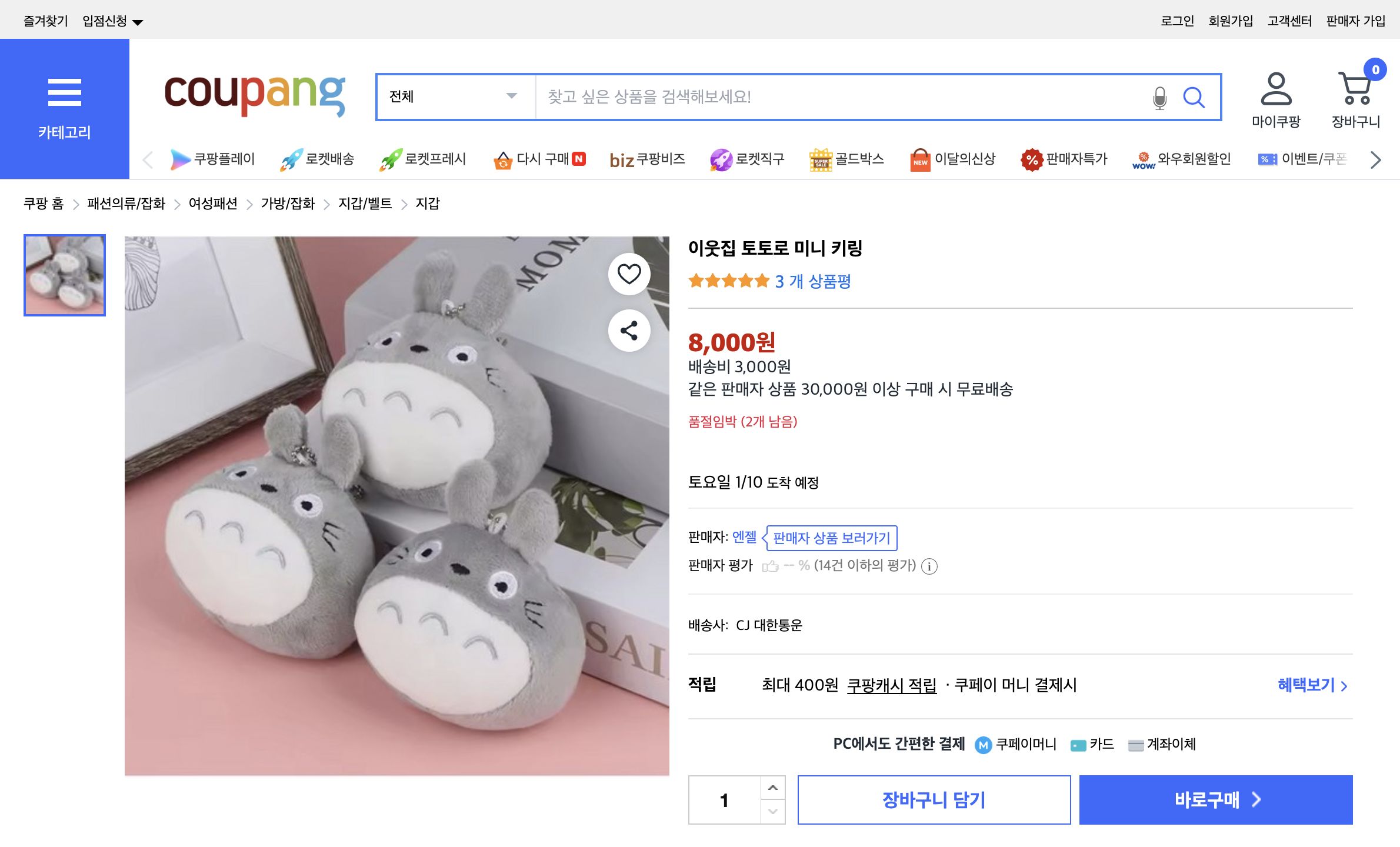Go to 고객센터 in top menu
This screenshot has height=847, width=1400.
pos(1288,19)
